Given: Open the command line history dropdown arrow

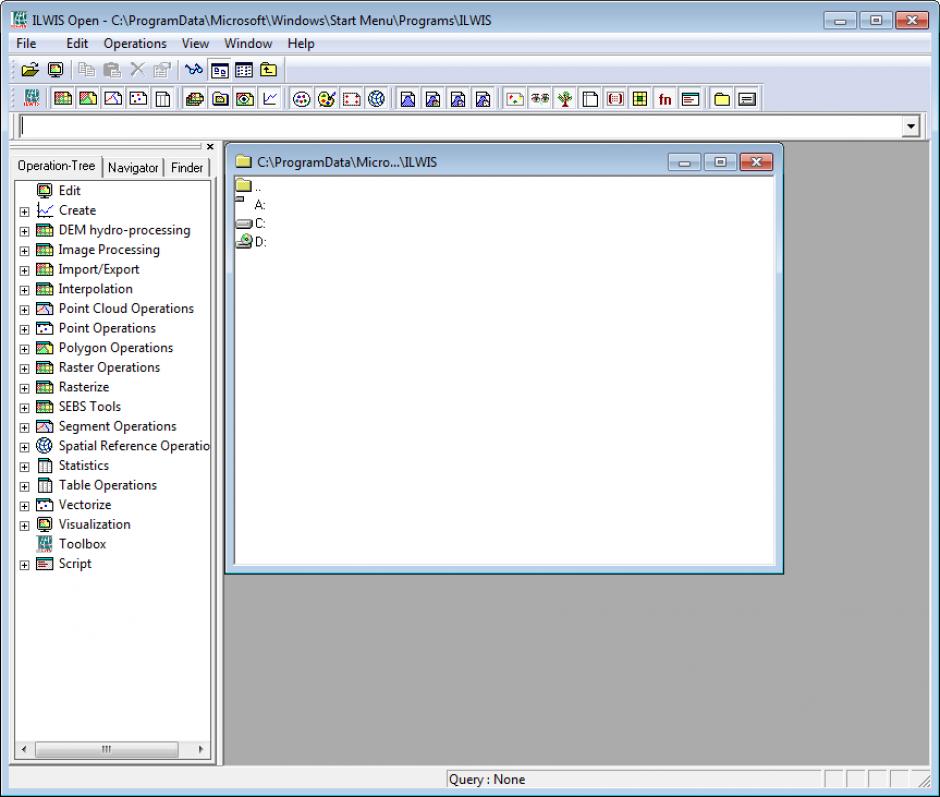Looking at the screenshot, I should (x=911, y=127).
